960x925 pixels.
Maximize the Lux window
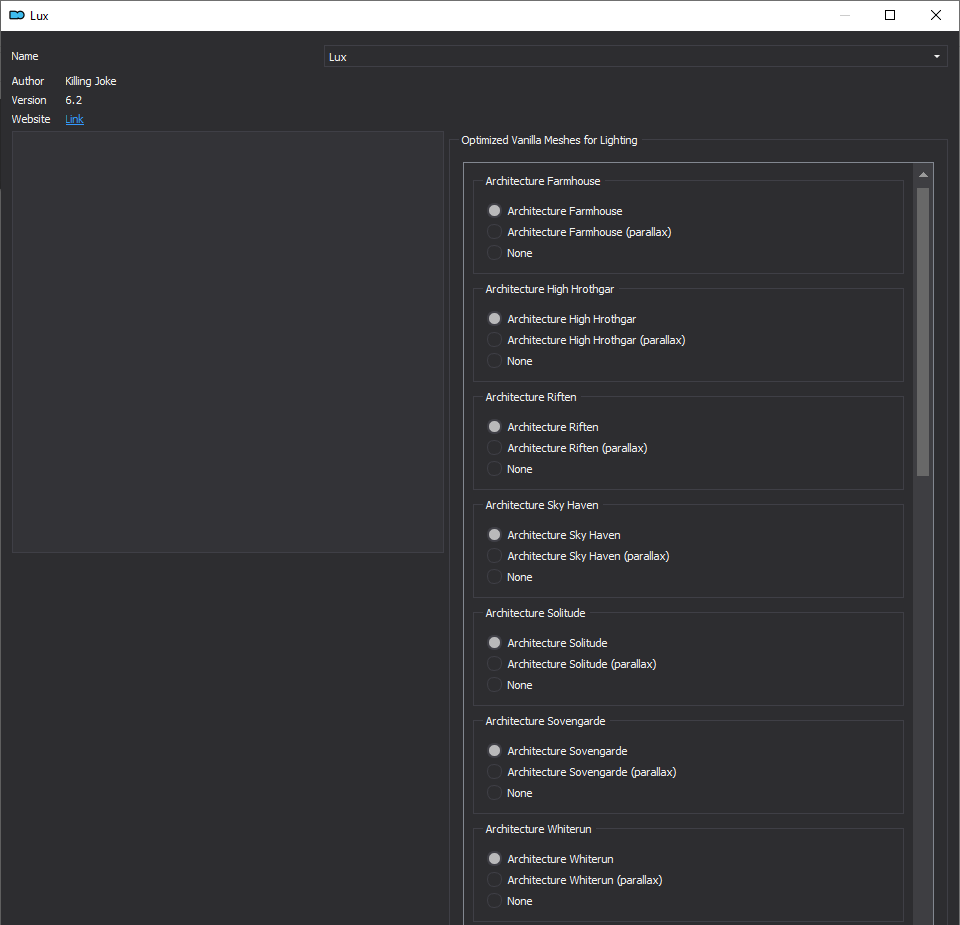click(x=890, y=15)
